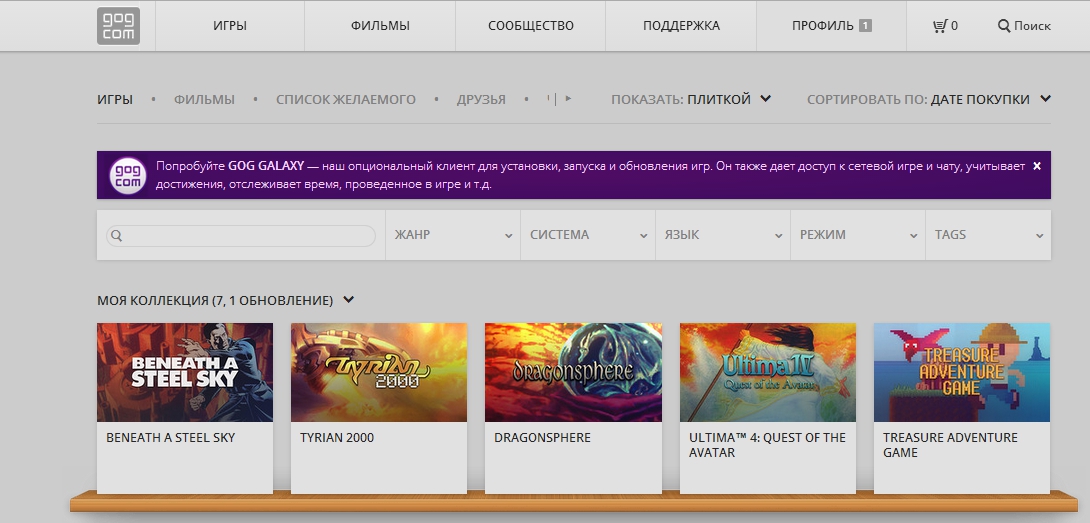Image resolution: width=1090 pixels, height=523 pixels.
Task: Click the BENEATH A STEEL SKY title text
Action: tap(170, 438)
